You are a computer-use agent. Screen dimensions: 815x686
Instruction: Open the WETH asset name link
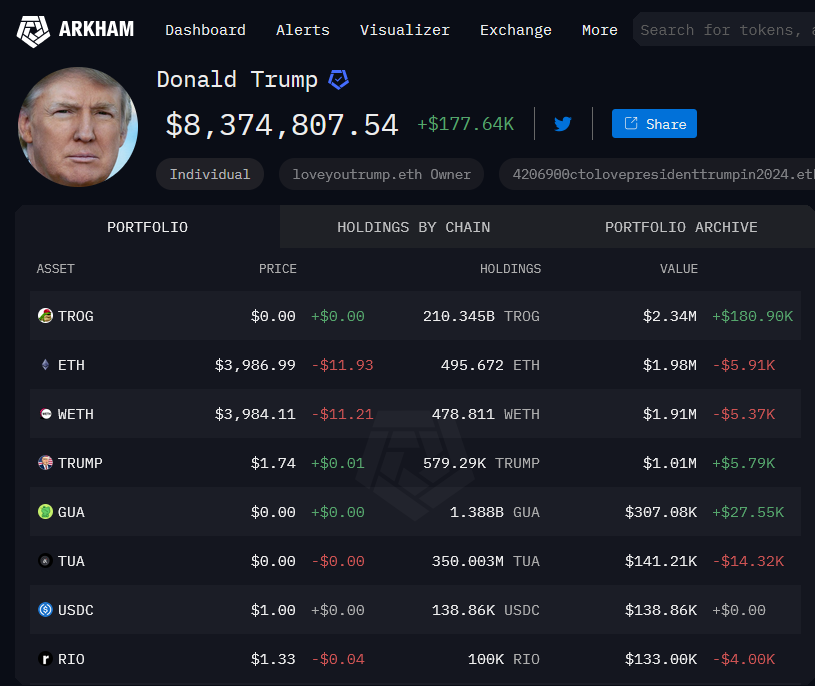[x=75, y=414]
